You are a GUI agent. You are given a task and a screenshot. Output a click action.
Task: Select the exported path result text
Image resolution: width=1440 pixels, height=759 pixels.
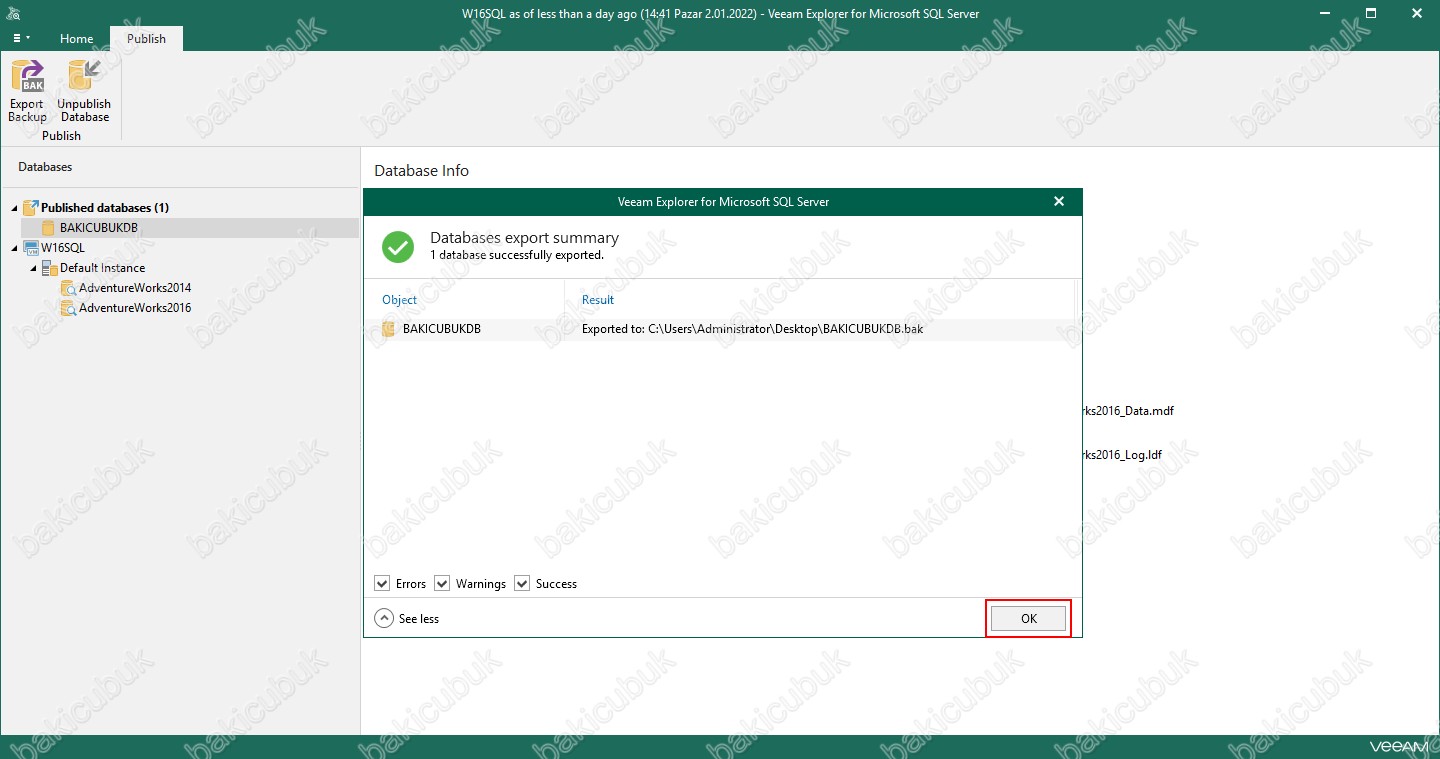tap(752, 329)
